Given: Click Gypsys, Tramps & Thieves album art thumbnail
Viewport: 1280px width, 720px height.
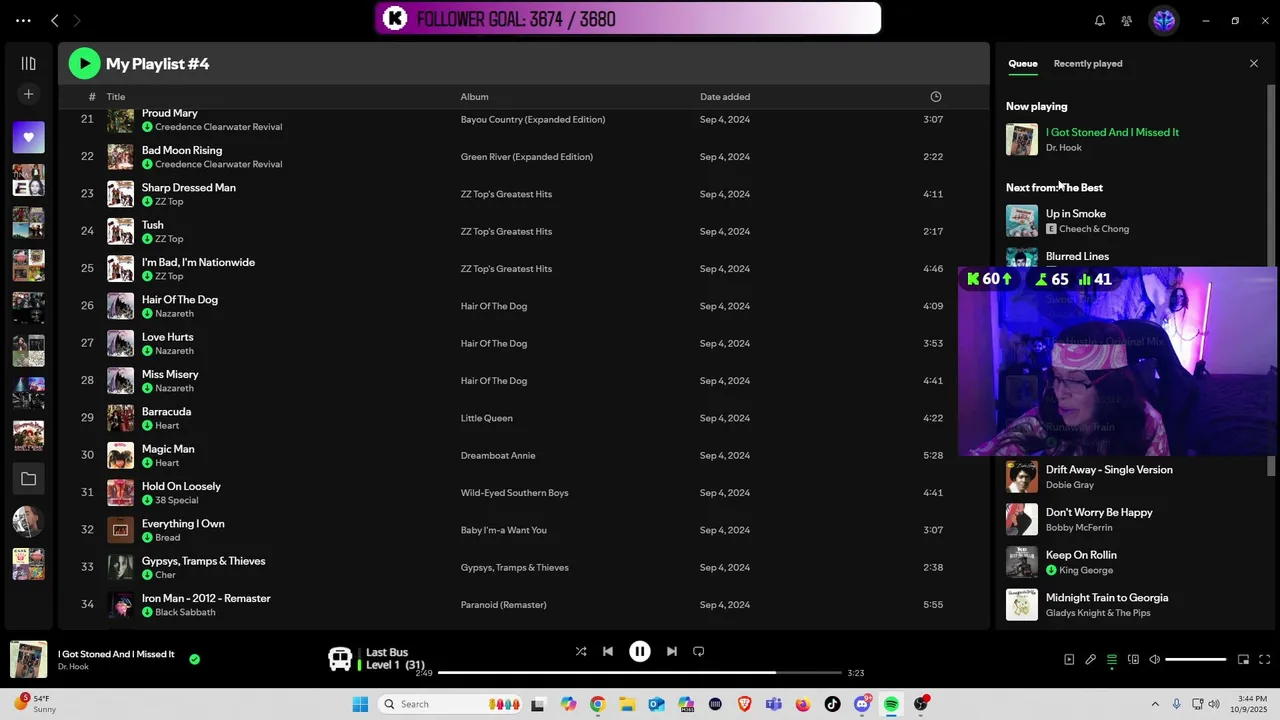Looking at the screenshot, I should [x=120, y=567].
